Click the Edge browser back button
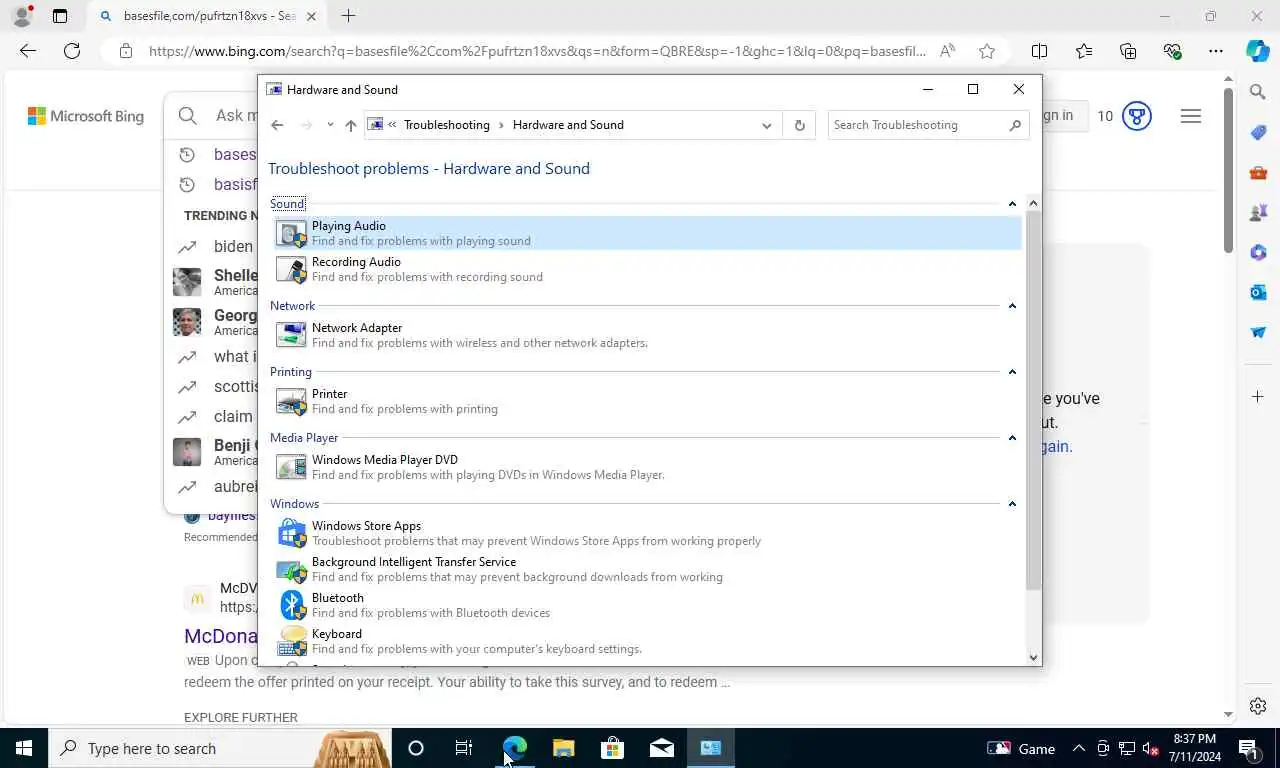The image size is (1280, 768). pos(27,51)
